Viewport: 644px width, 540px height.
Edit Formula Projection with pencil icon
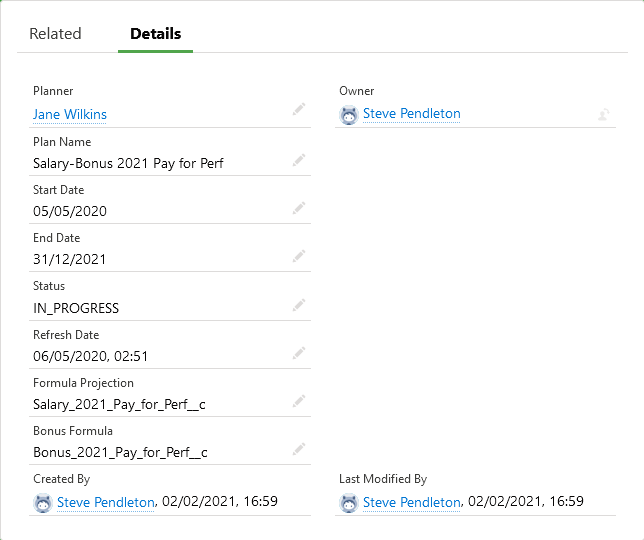pyautogui.click(x=299, y=401)
